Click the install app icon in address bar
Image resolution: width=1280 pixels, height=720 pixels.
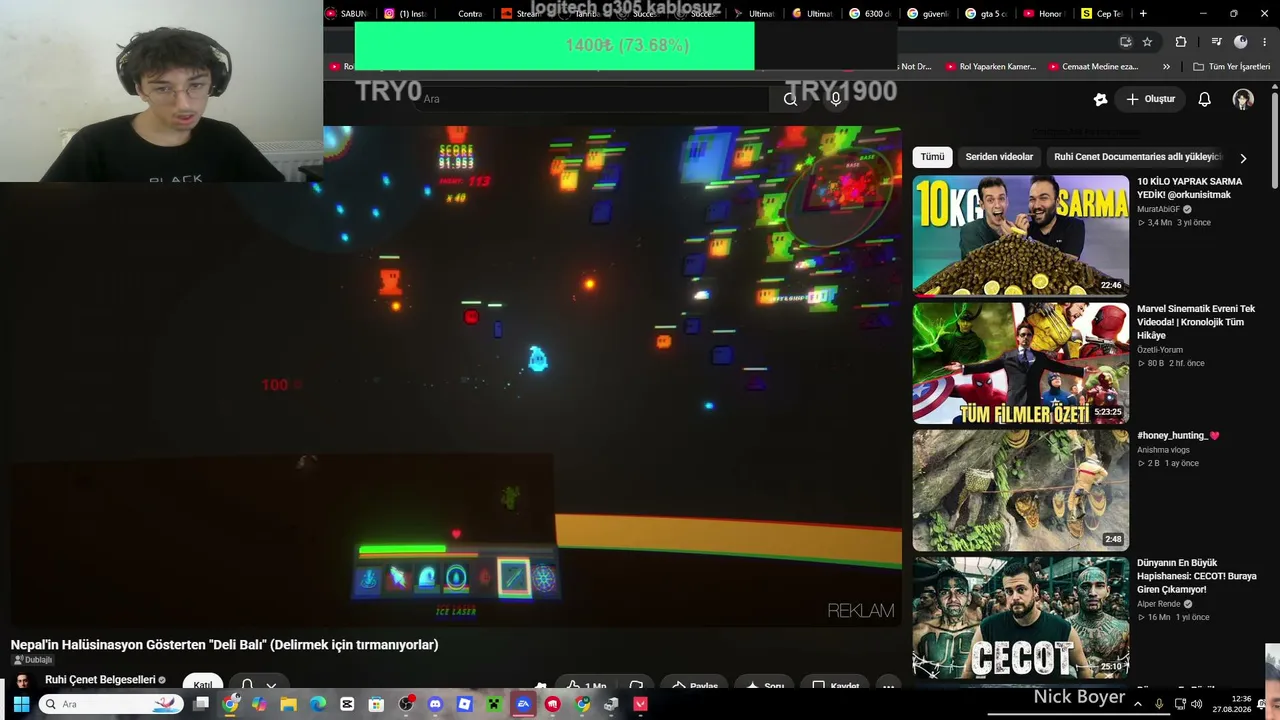click(x=1126, y=42)
